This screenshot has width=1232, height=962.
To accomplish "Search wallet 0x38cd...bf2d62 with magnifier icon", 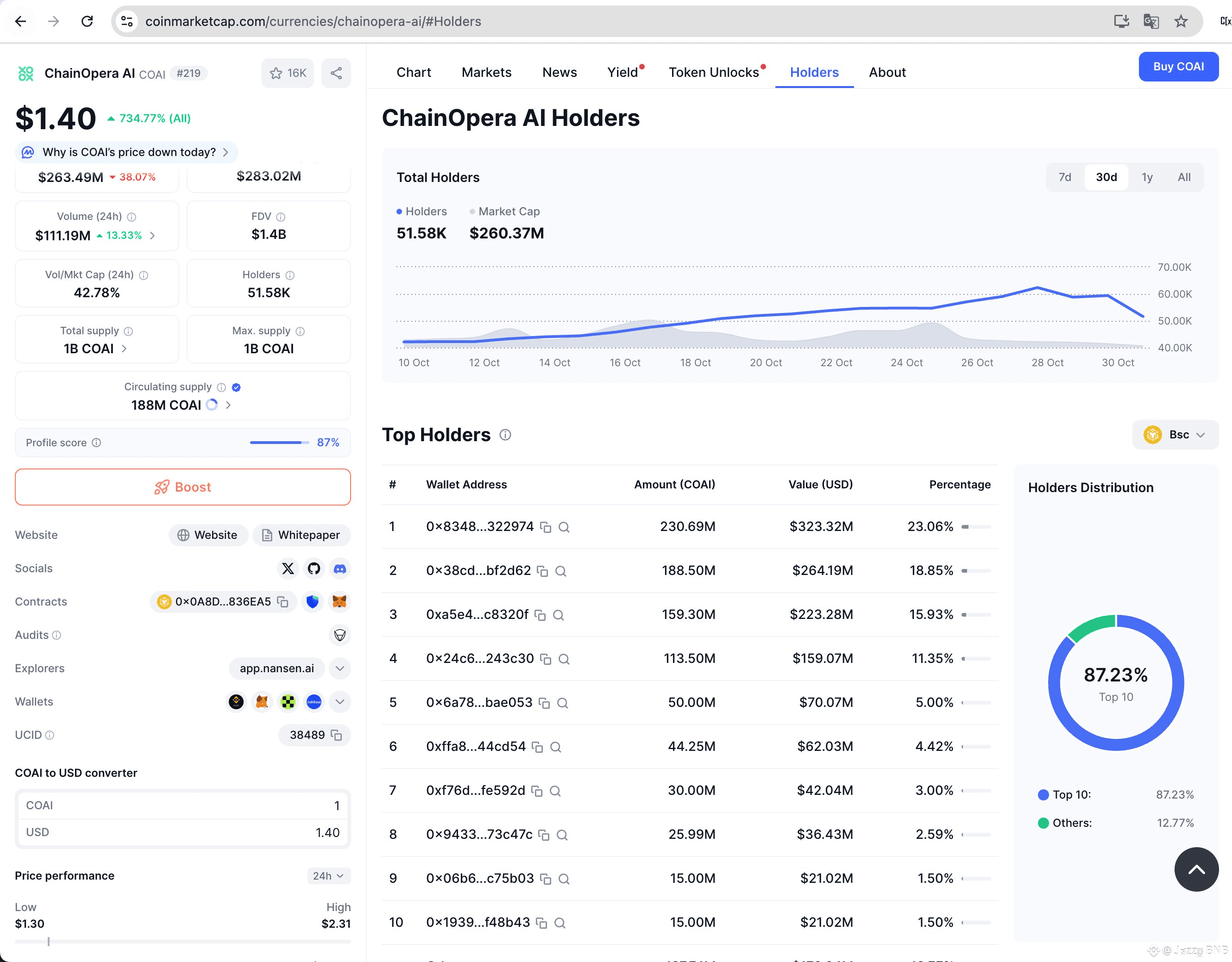I will tap(561, 571).
